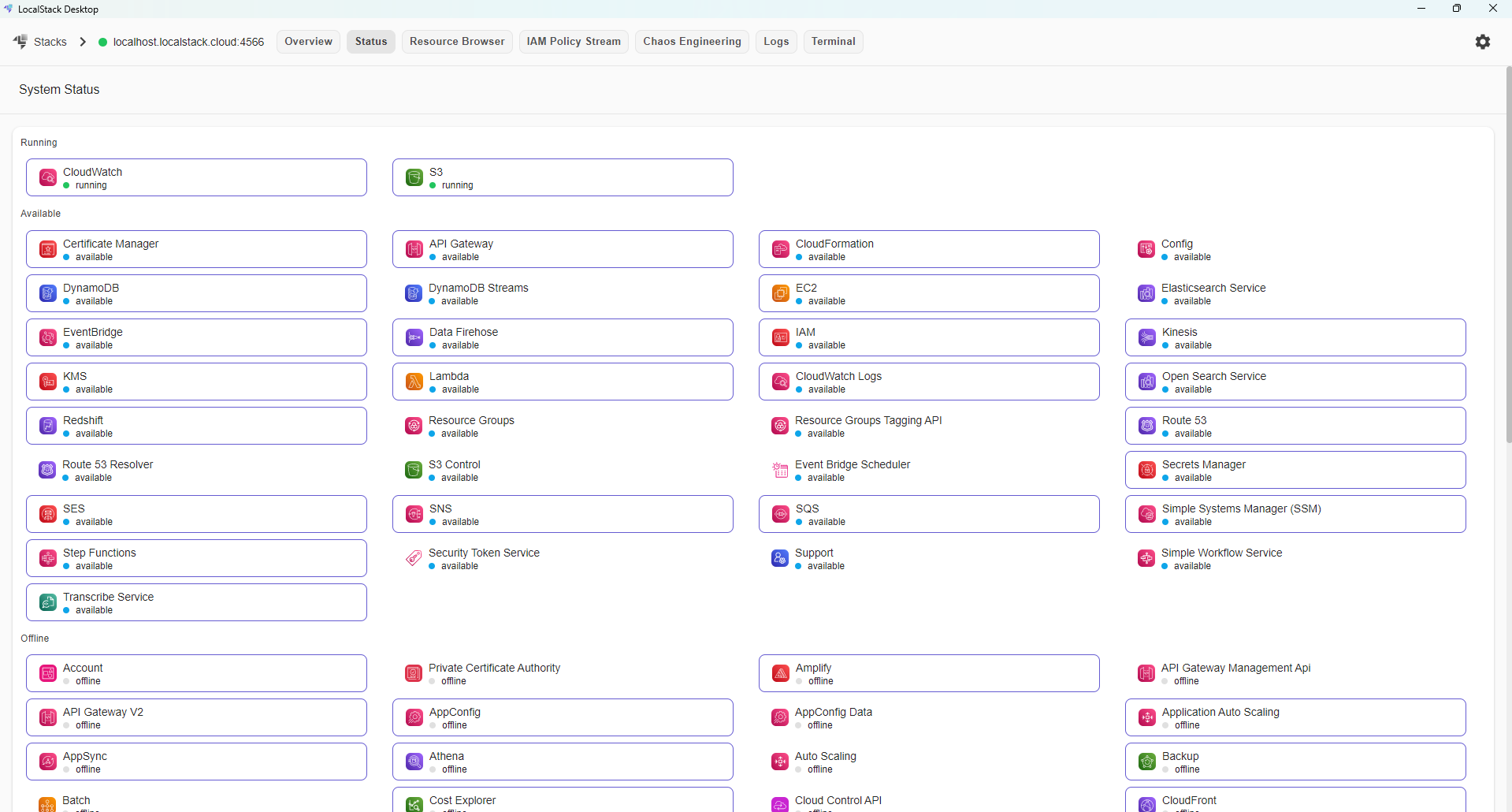Click the Simple Workflow Service icon
This screenshot has width=1512, height=812.
click(1146, 558)
